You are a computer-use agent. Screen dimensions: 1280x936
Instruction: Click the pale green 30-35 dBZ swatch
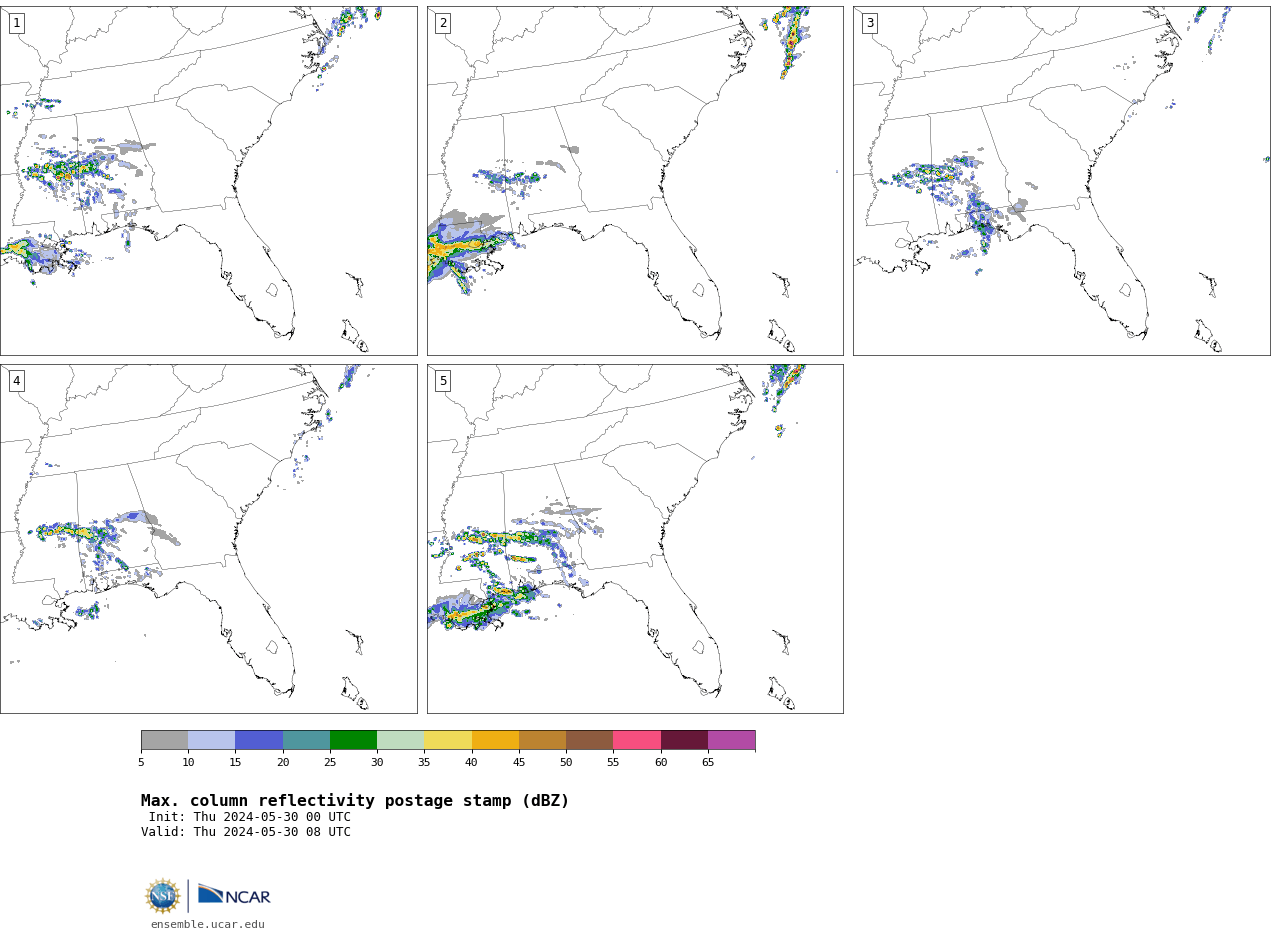click(400, 740)
